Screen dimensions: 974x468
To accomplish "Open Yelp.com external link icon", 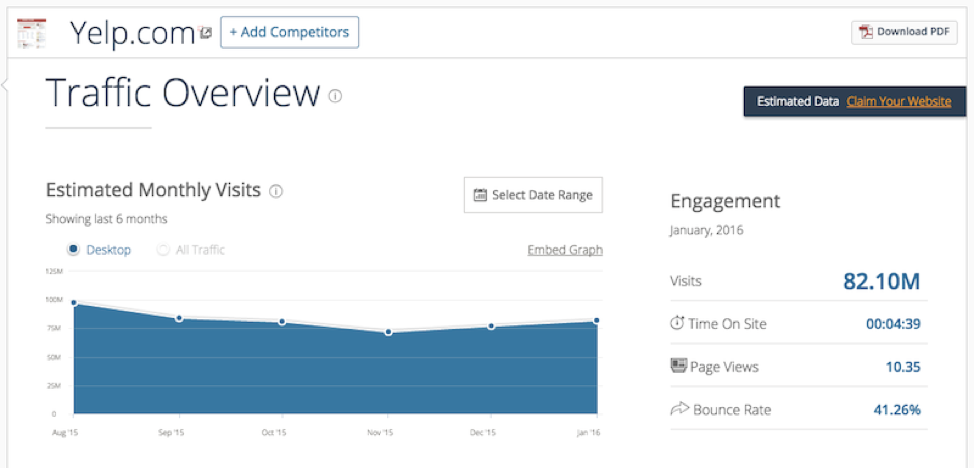I will (x=205, y=33).
